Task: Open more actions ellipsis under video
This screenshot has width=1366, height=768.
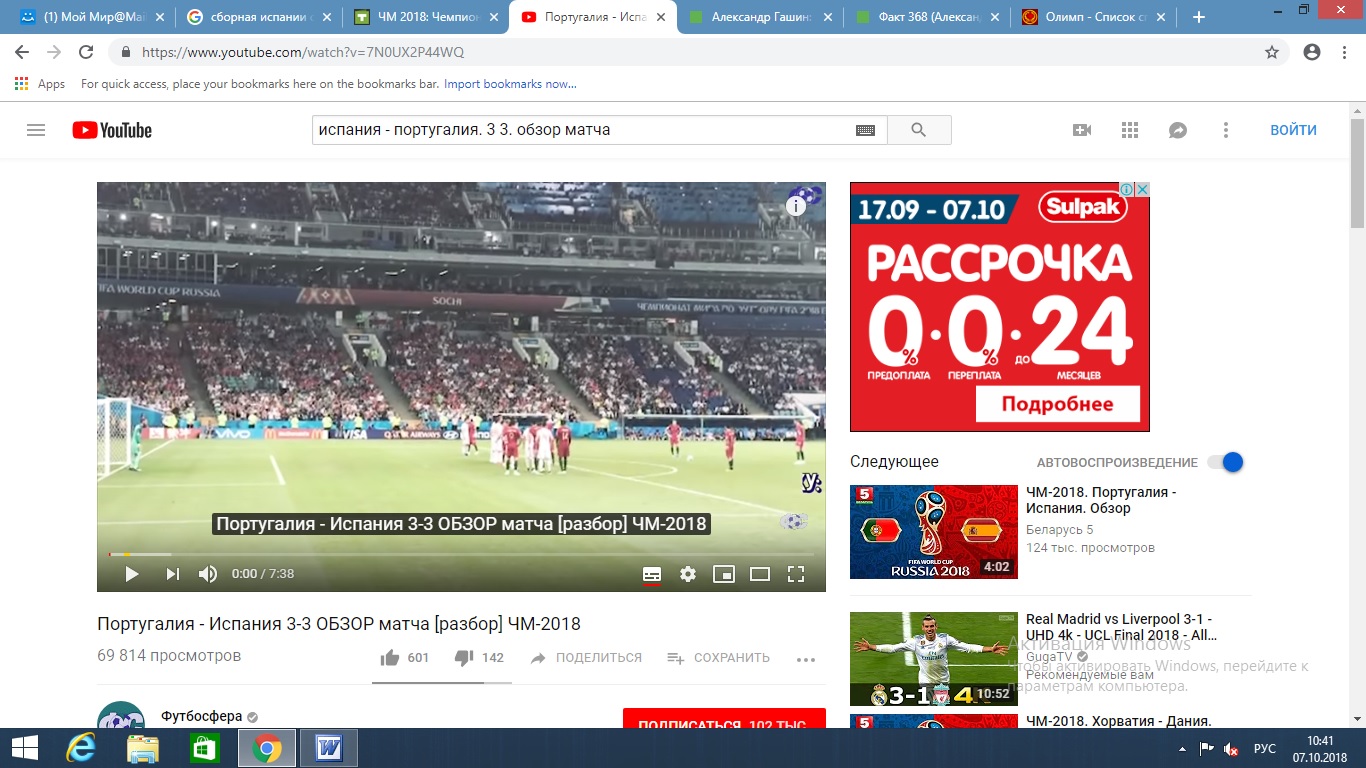Action: coord(806,659)
